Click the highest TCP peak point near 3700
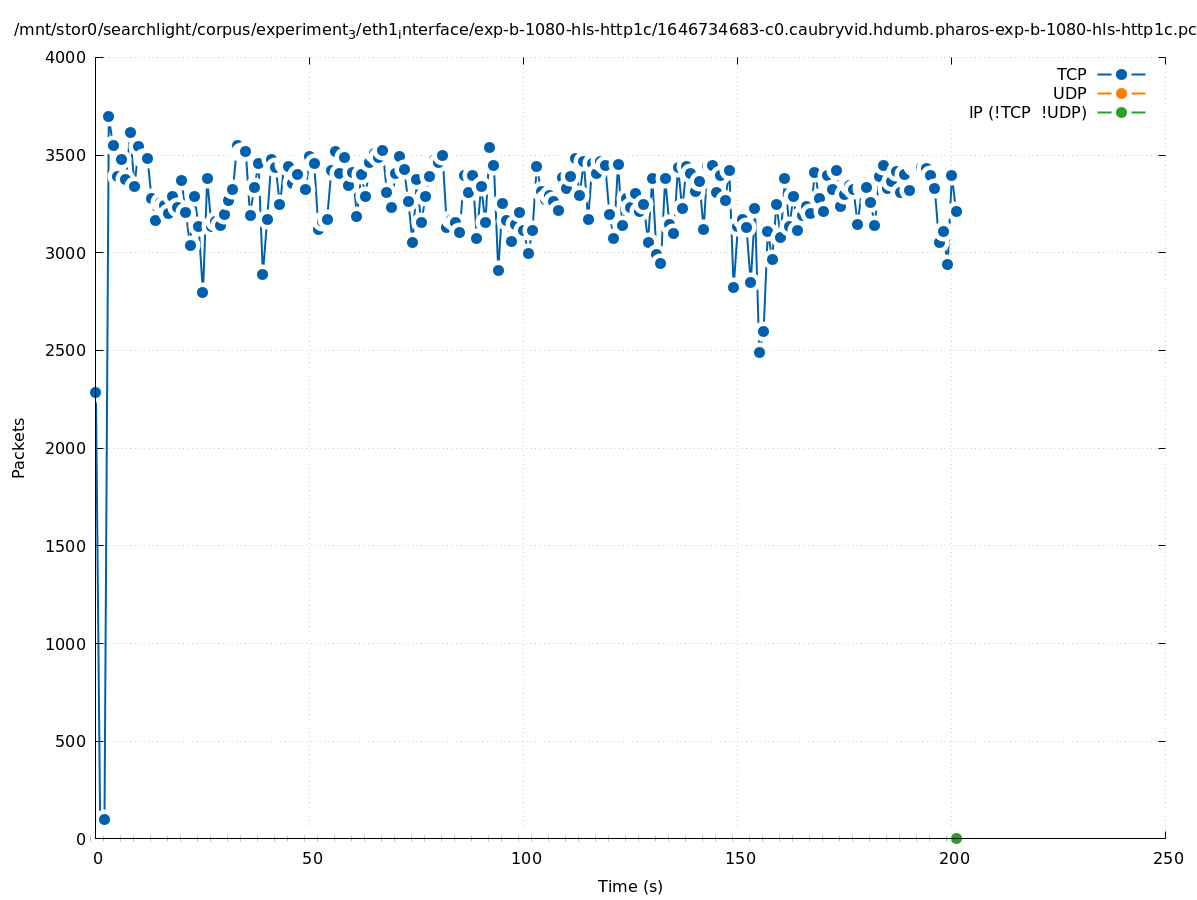Image resolution: width=1197 pixels, height=900 pixels. click(108, 116)
